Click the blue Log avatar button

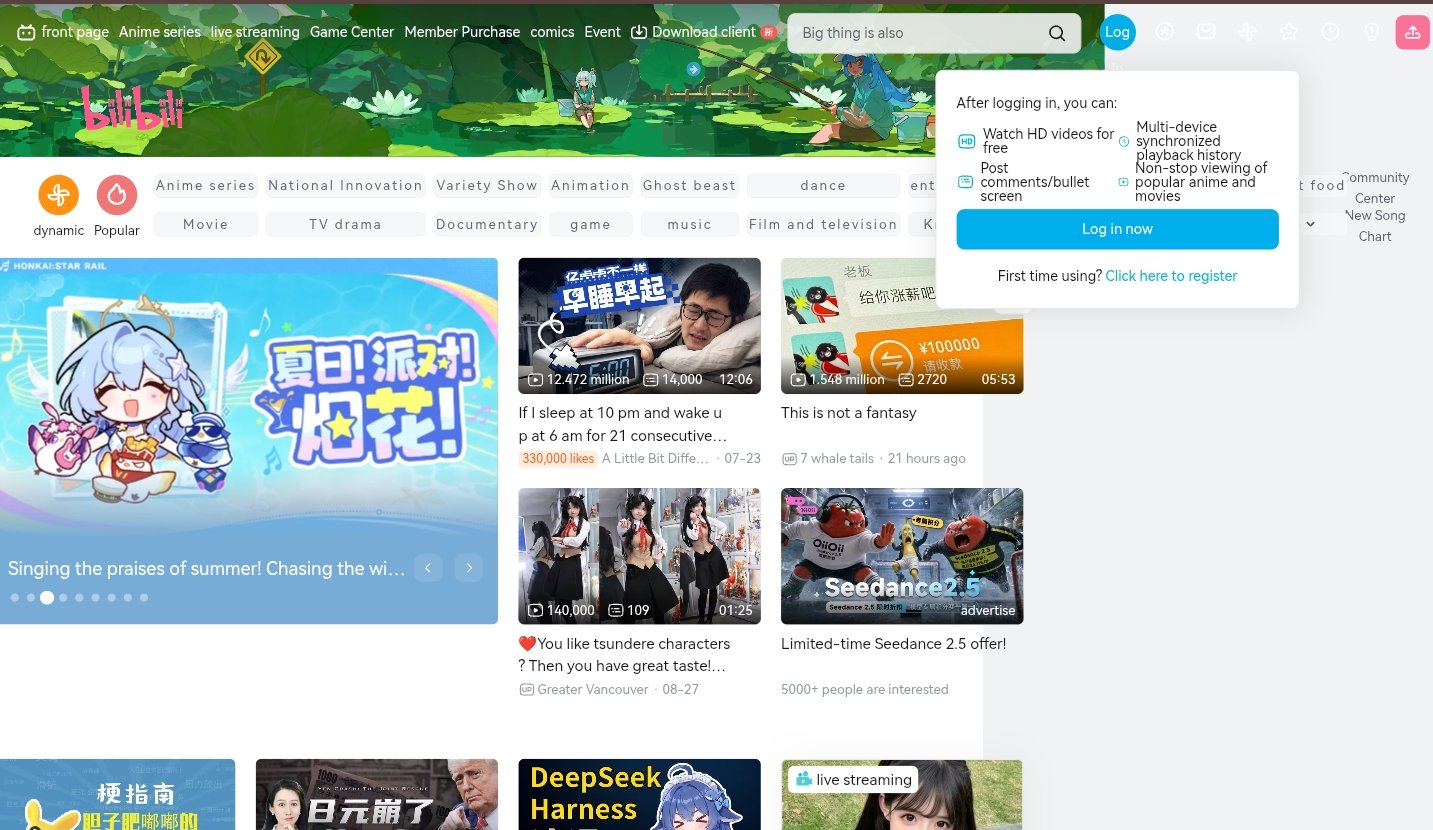1117,32
